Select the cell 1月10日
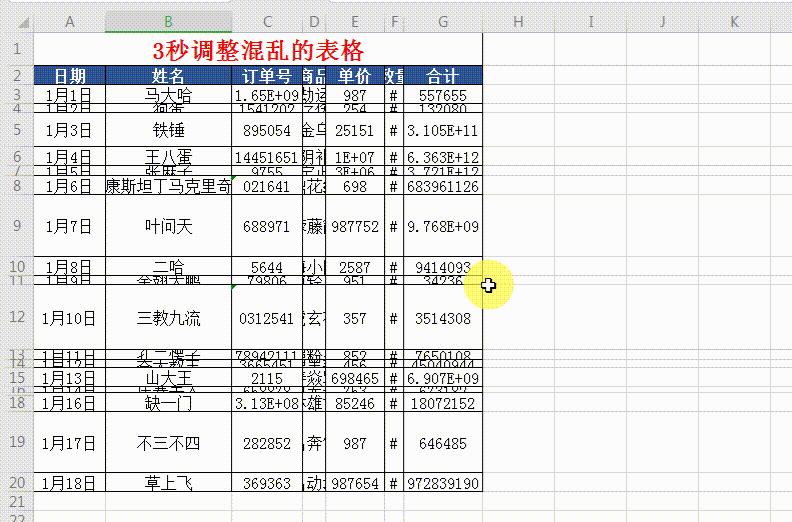 70,318
